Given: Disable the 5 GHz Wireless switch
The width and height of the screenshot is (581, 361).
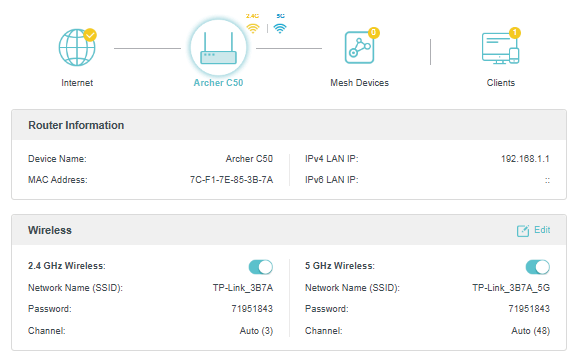Looking at the screenshot, I should [537, 267].
